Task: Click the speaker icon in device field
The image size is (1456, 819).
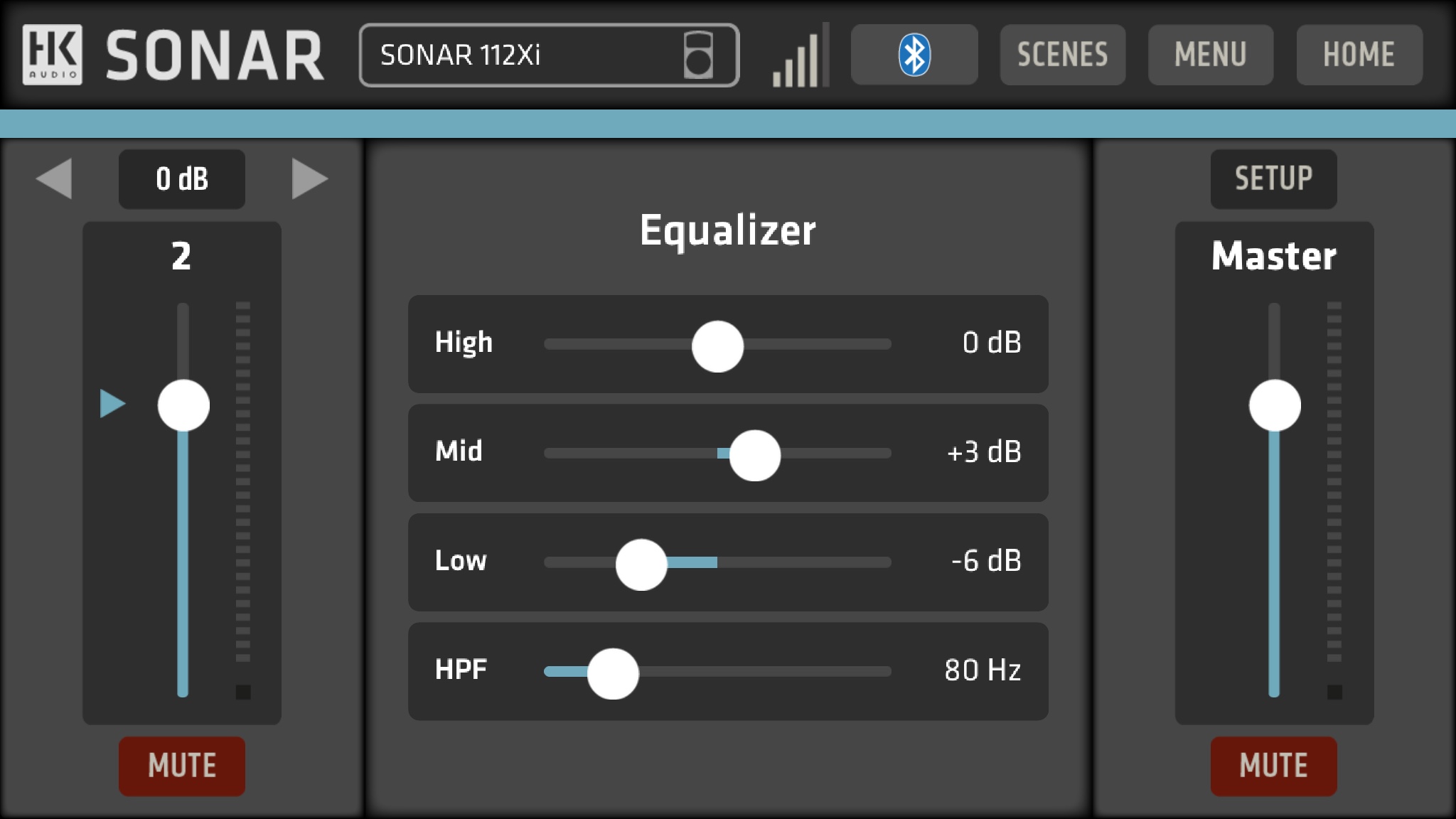Action: 697,55
